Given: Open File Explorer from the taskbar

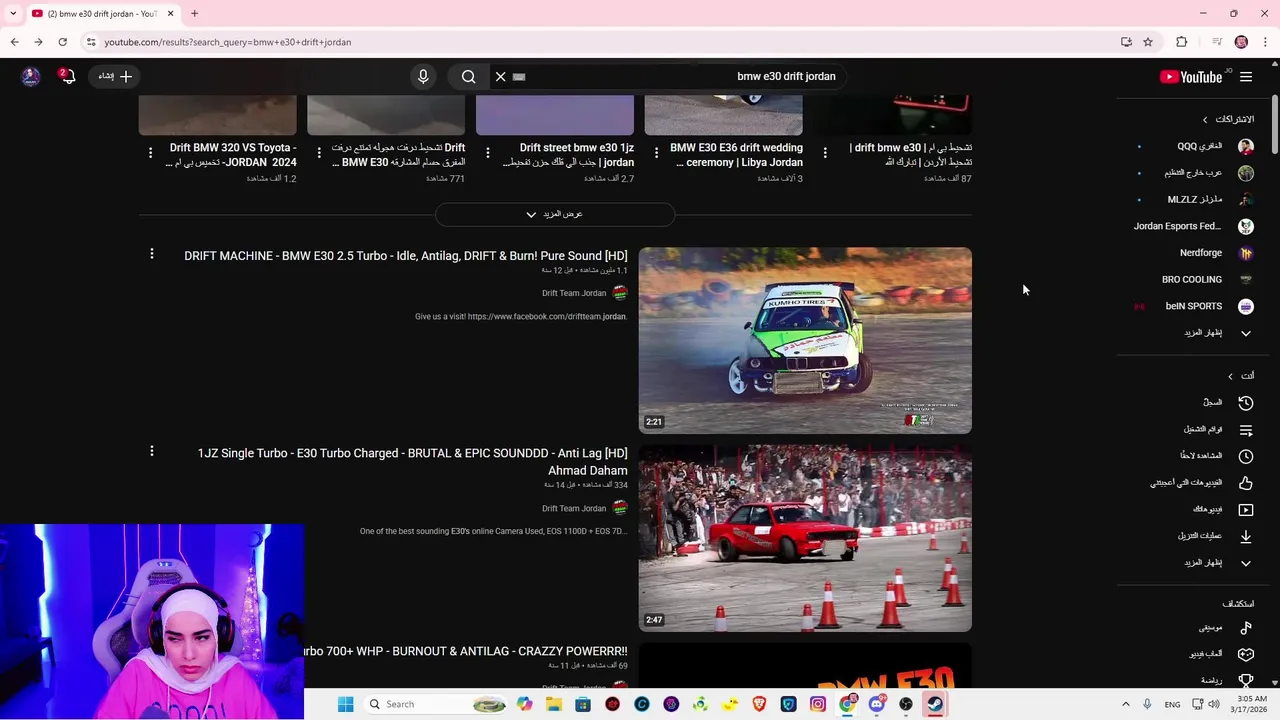Looking at the screenshot, I should (554, 704).
